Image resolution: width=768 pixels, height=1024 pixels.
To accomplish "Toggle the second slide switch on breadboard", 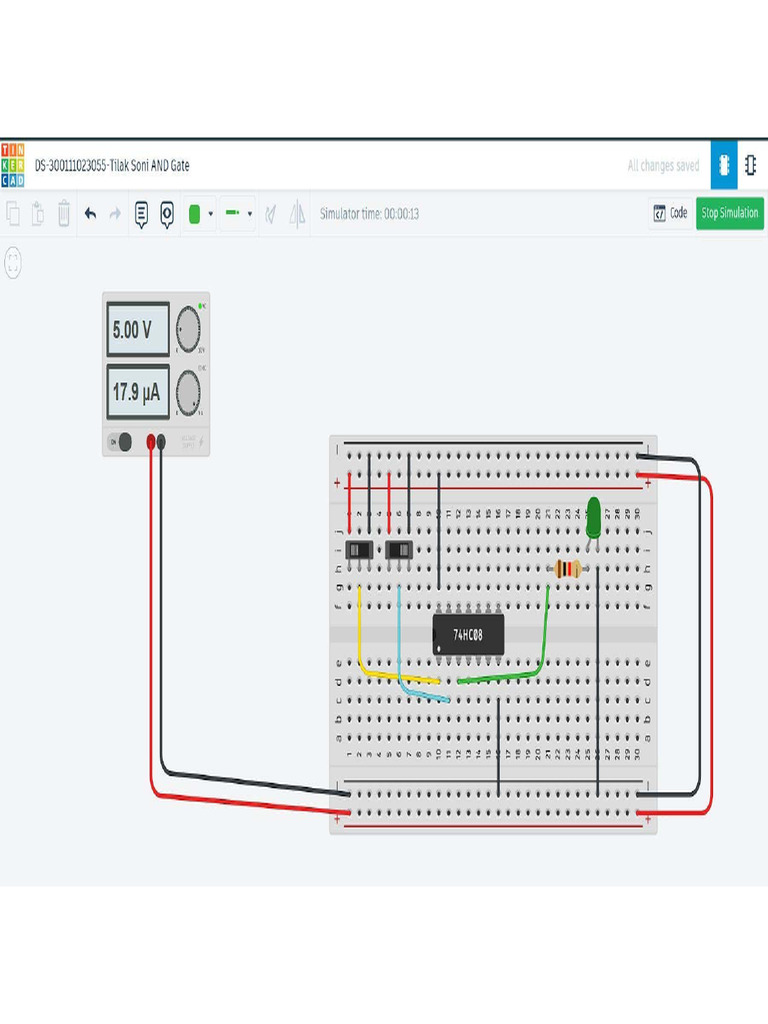I will click(399, 550).
